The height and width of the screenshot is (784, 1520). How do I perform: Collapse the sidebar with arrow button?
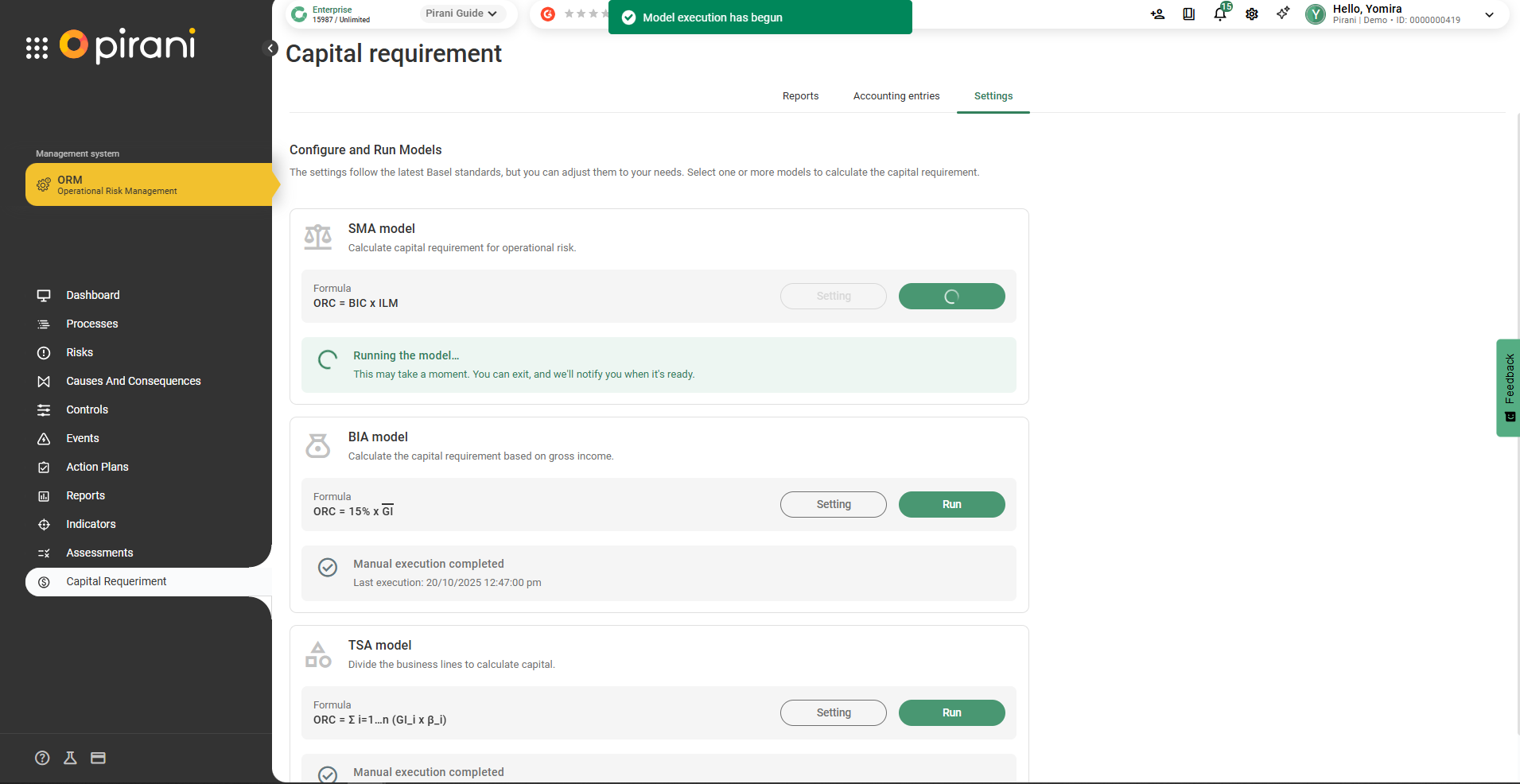[x=270, y=49]
